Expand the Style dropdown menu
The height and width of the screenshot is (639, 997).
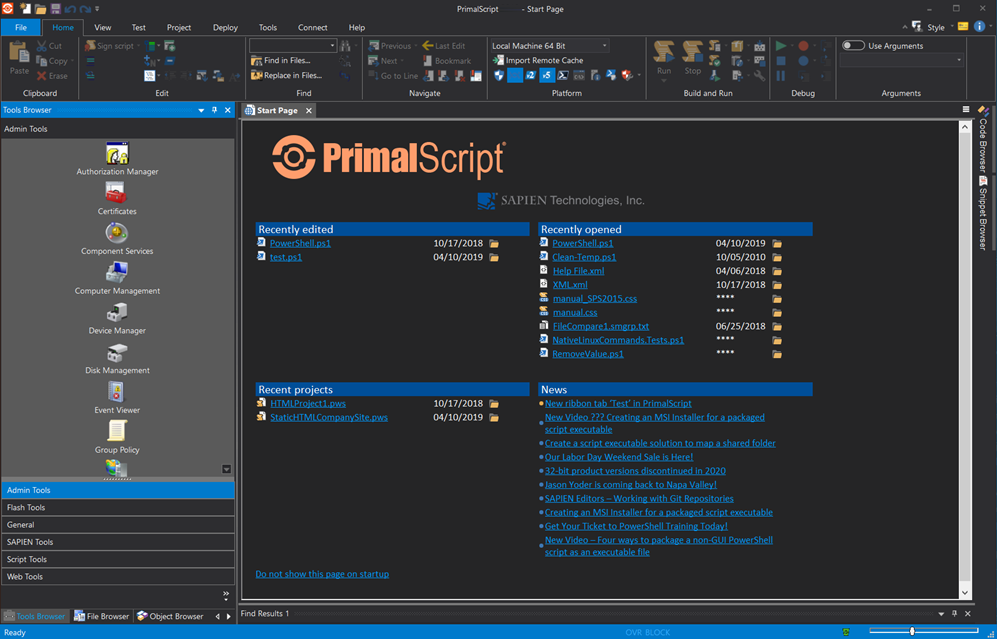[x=952, y=27]
